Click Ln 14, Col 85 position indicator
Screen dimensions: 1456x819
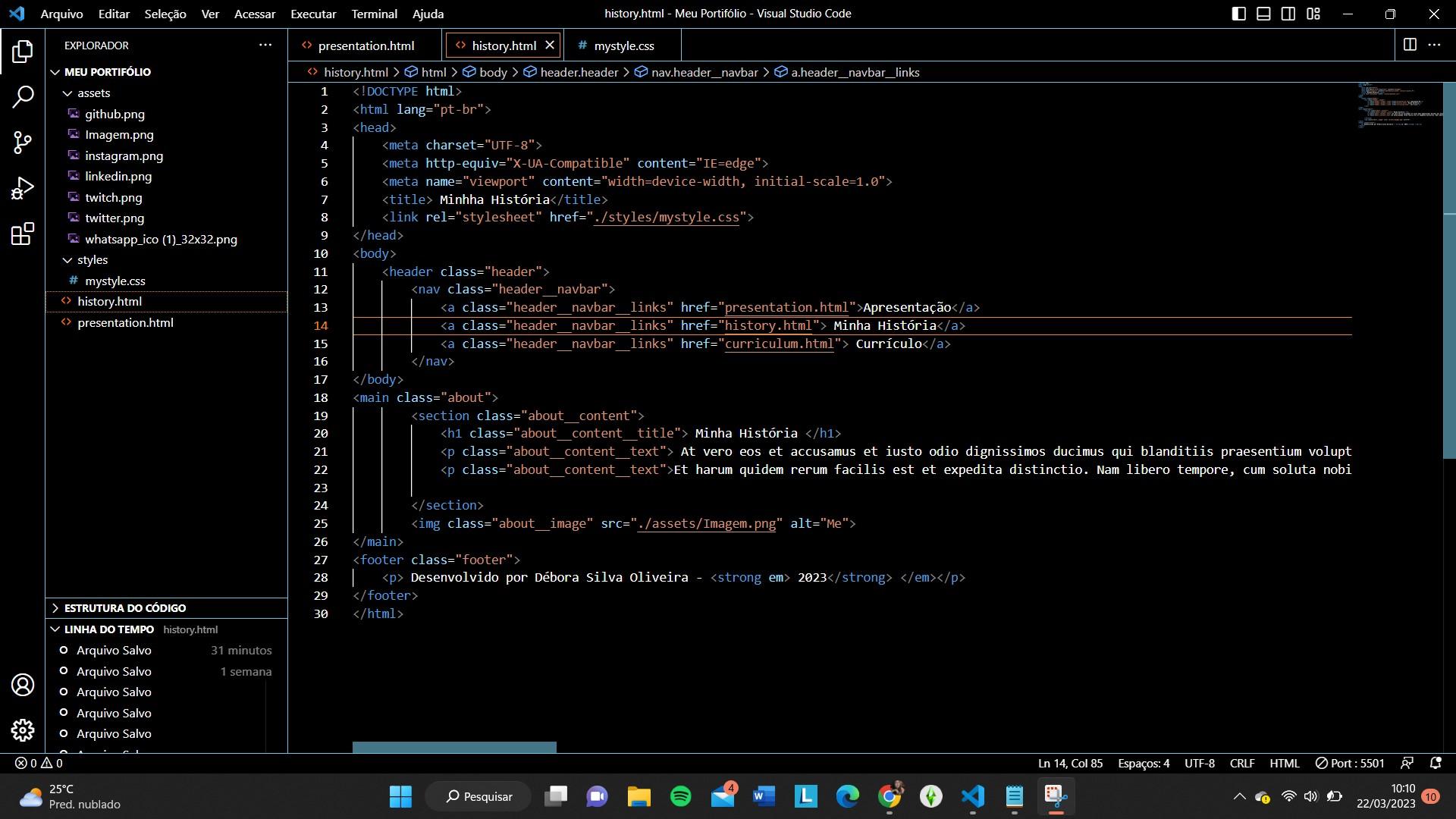coord(1070,764)
